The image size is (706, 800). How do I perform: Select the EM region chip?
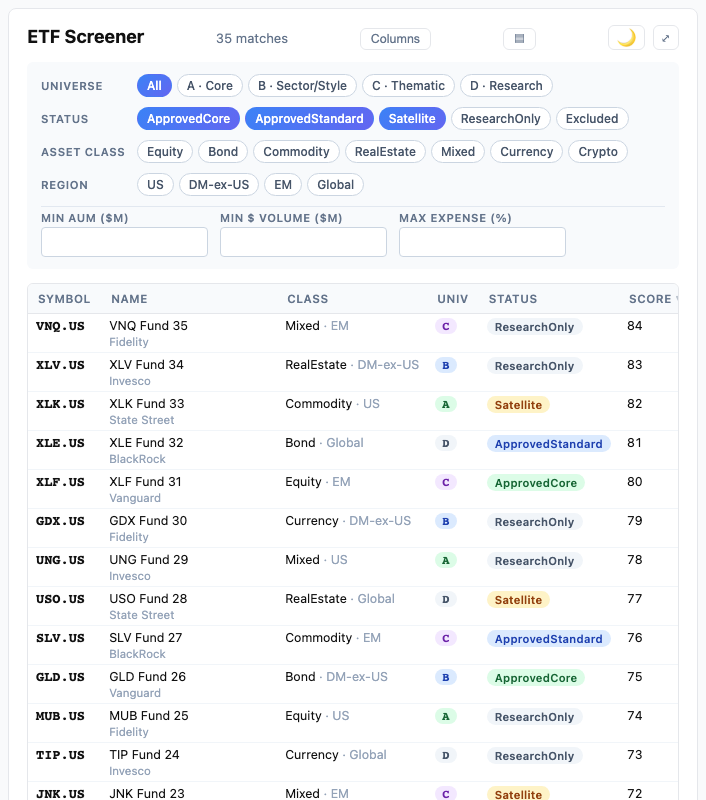point(283,185)
